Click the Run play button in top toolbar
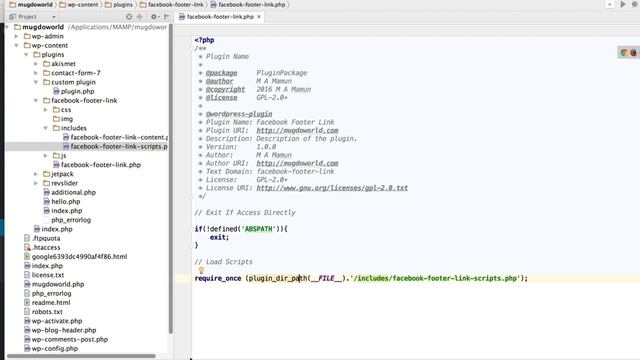Image resolution: width=640 pixels, height=360 pixels. [623, 4]
